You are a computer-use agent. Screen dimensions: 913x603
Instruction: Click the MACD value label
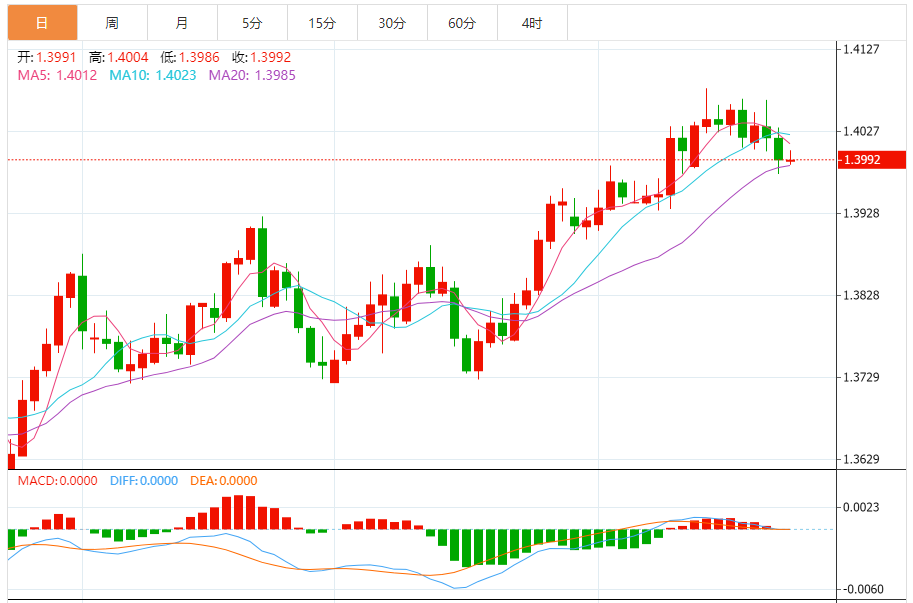pos(57,481)
